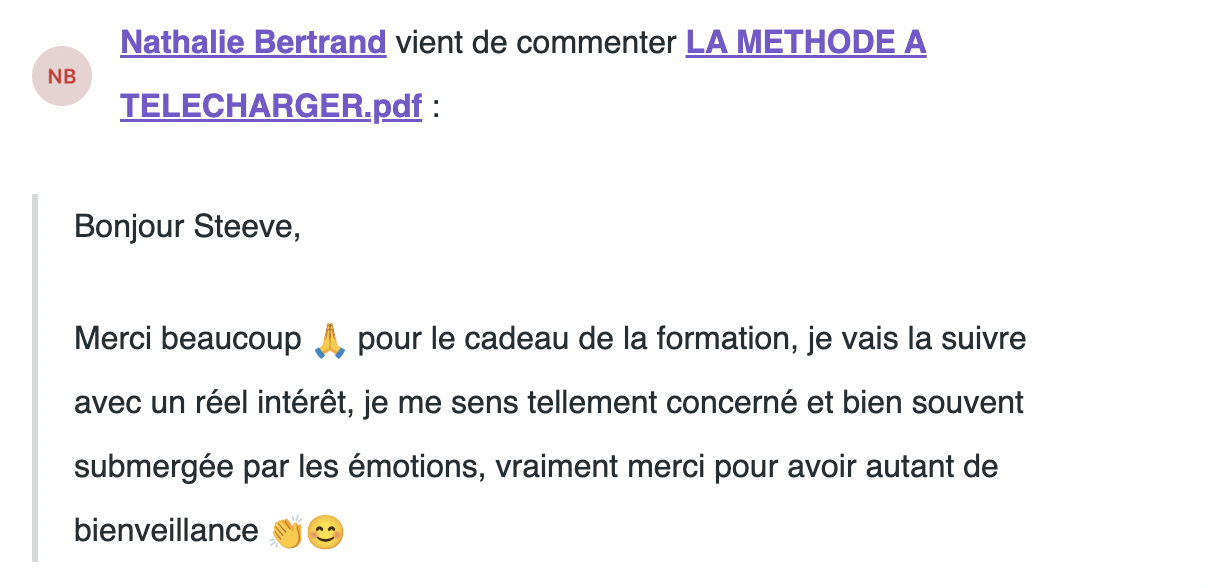This screenshot has width=1206, height=588.
Task: Open Nathalie Bertrand's profile link
Action: 253,43
